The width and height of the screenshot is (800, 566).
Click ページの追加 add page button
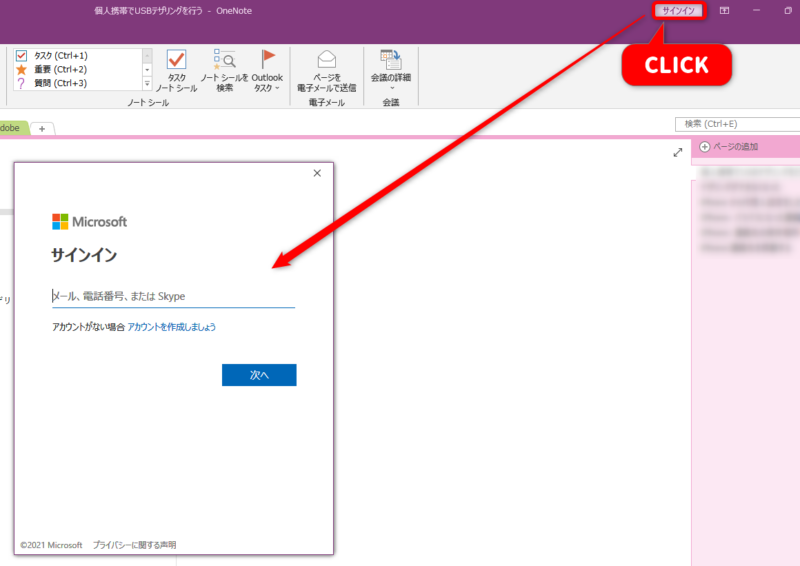pyautogui.click(x=729, y=147)
